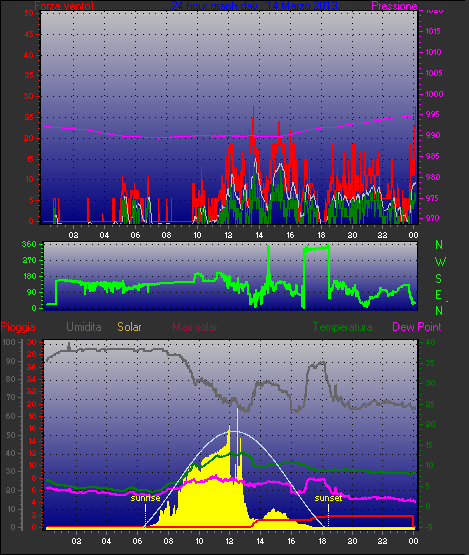Click the W wind direction letter
Image resolution: width=469 pixels, height=555 pixels.
pyautogui.click(x=440, y=262)
